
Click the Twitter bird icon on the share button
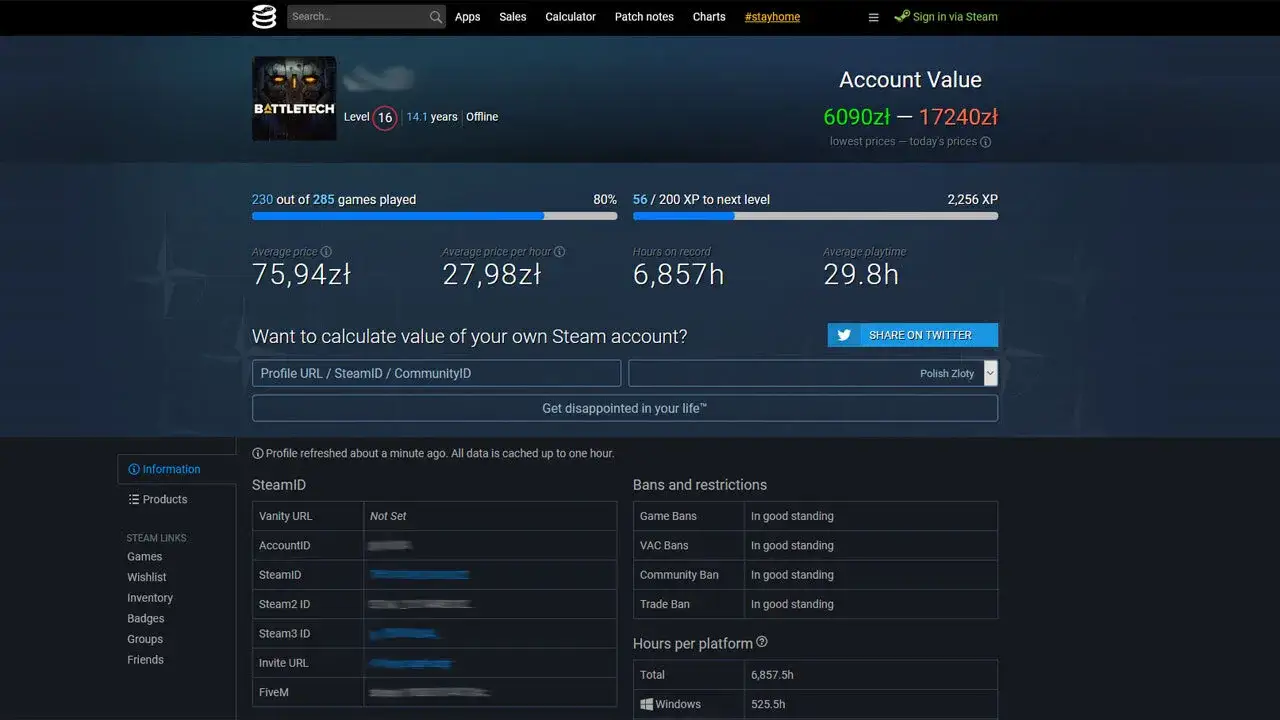pyautogui.click(x=845, y=334)
